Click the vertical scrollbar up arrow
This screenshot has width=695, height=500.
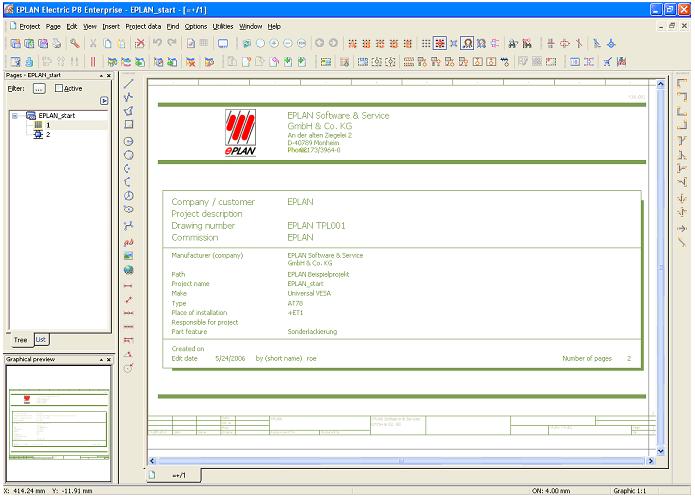pos(660,84)
